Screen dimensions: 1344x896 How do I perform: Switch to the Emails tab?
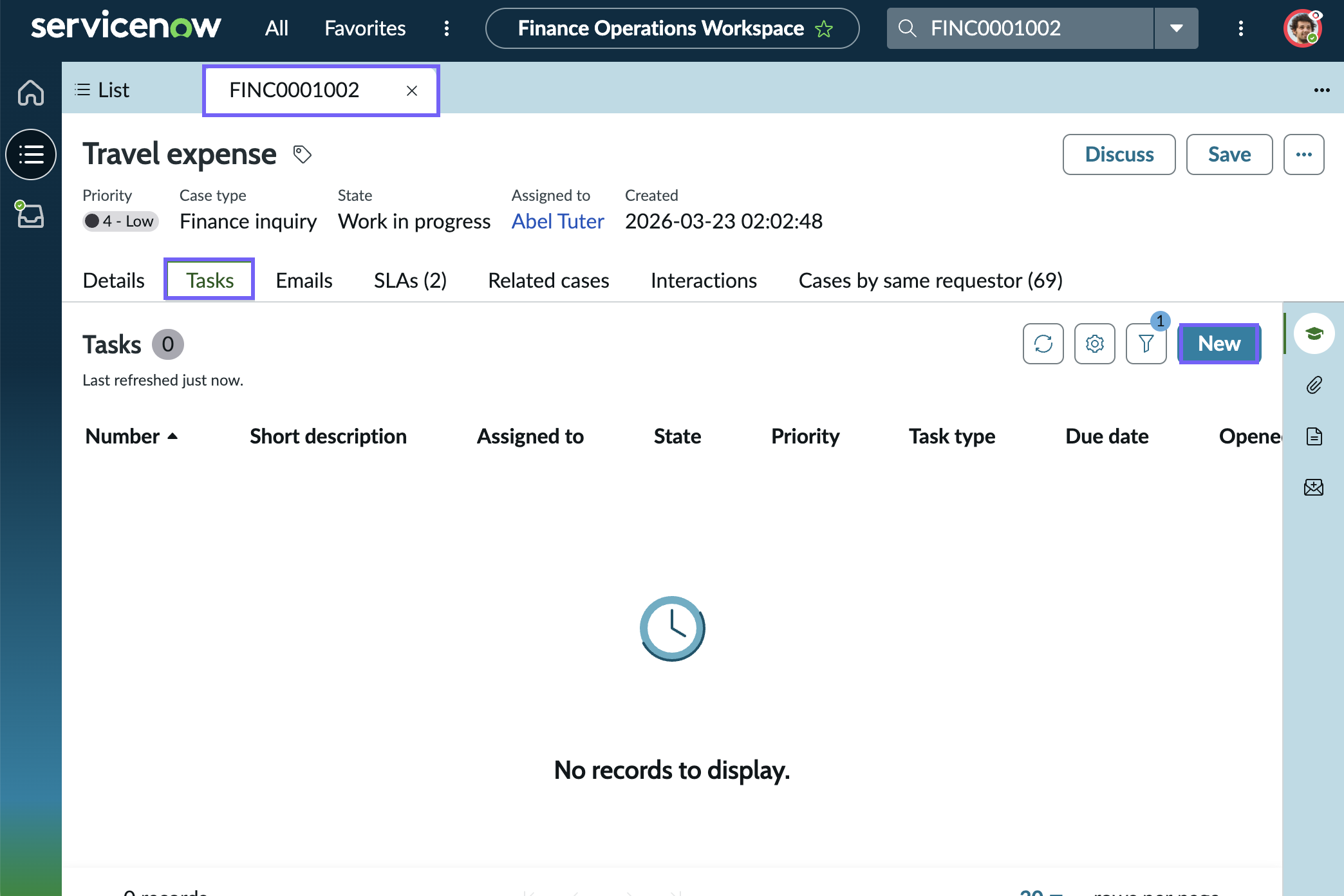coord(304,281)
